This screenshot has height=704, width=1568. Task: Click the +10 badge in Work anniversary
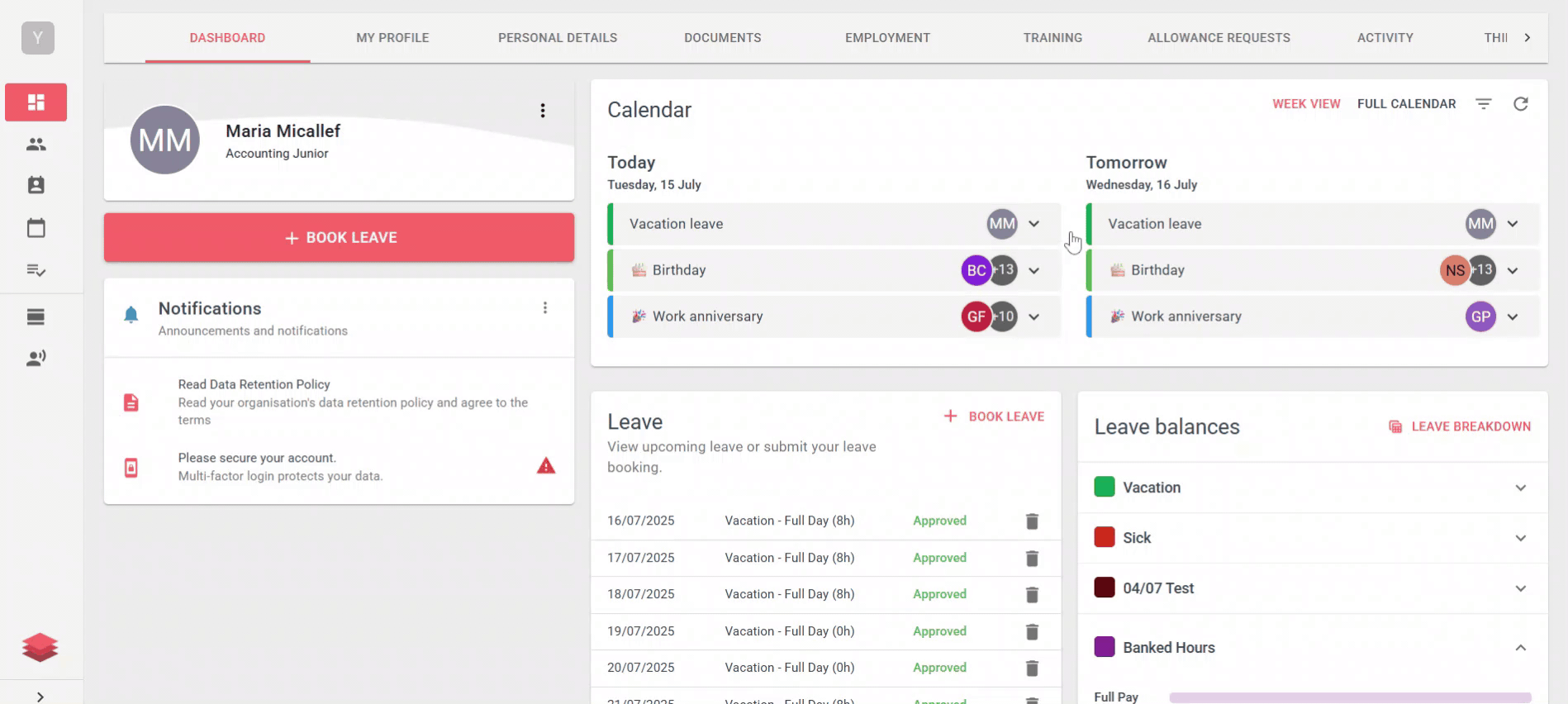[x=1004, y=316]
